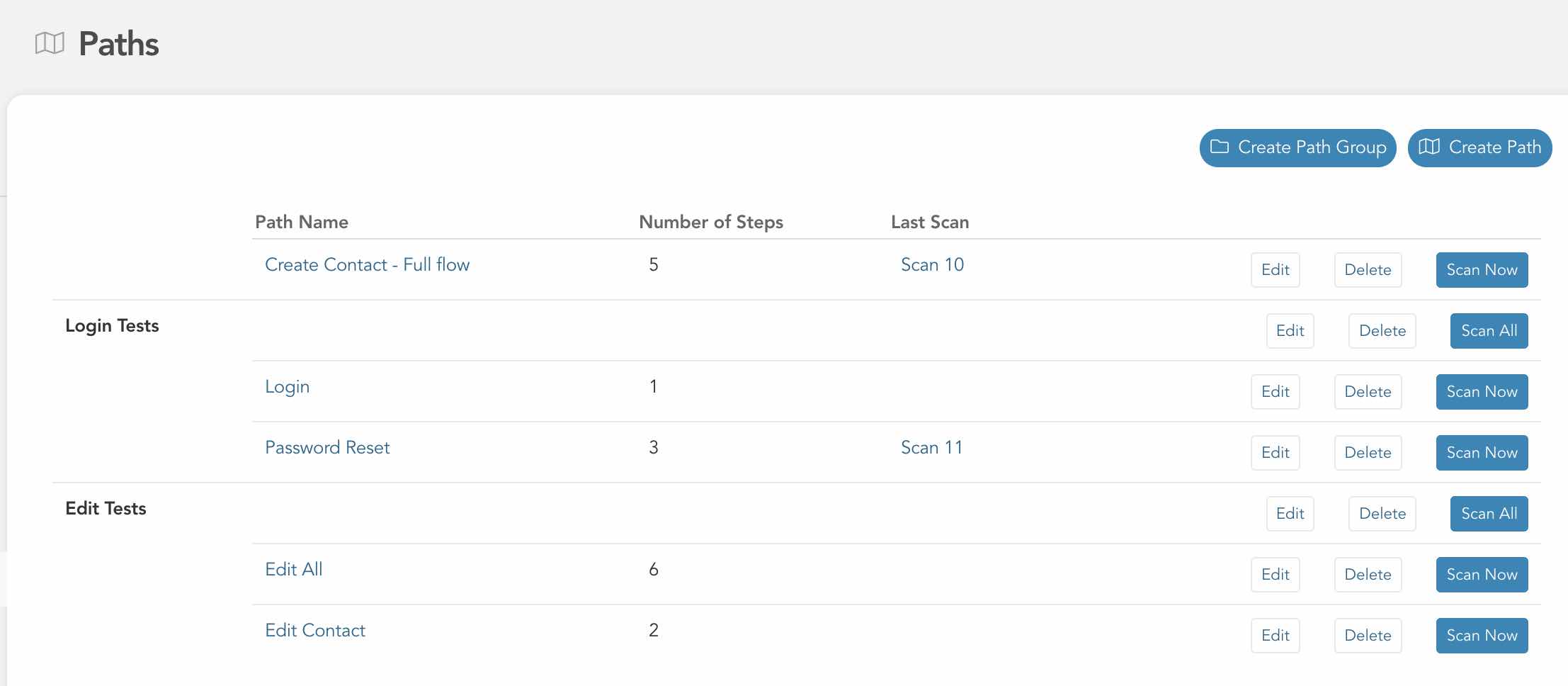1568x686 pixels.
Task: Delete the Edit Tests group
Action: (1382, 514)
